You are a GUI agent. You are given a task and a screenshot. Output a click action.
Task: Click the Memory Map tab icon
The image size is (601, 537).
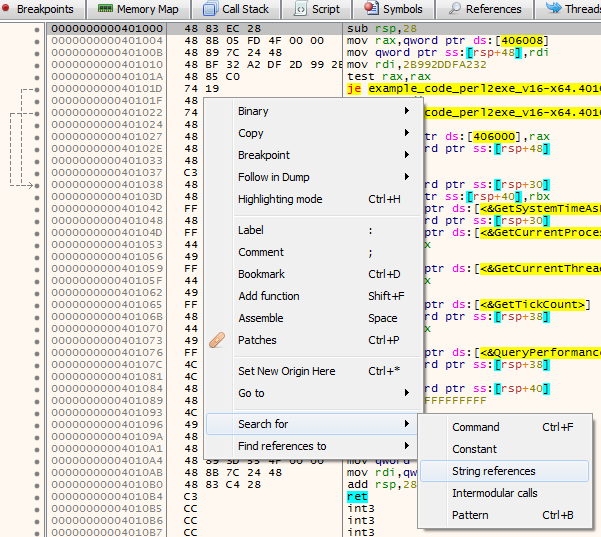(105, 9)
